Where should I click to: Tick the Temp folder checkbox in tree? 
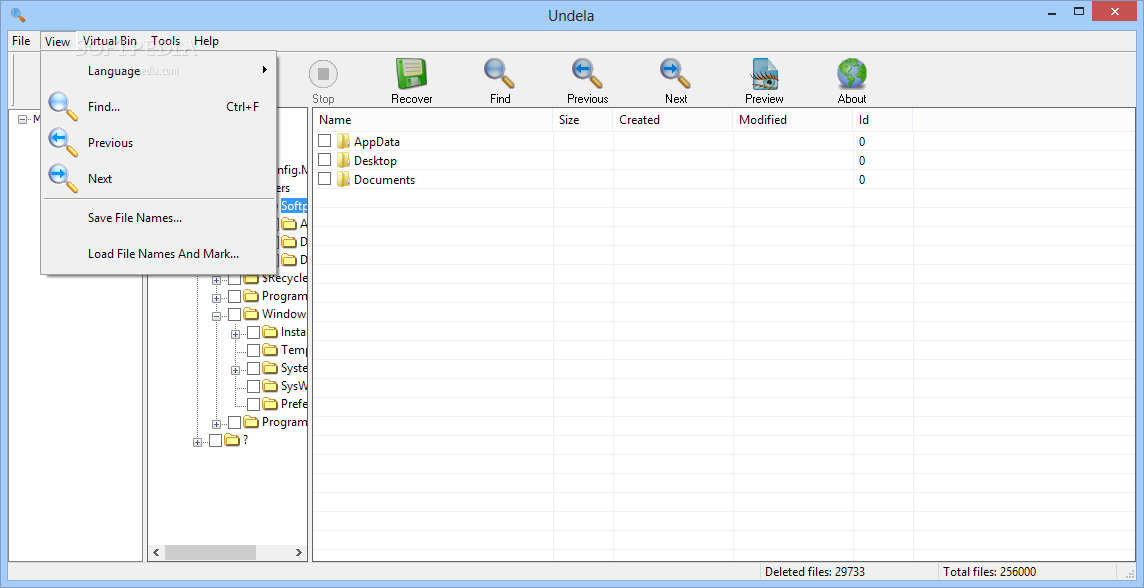(x=253, y=350)
